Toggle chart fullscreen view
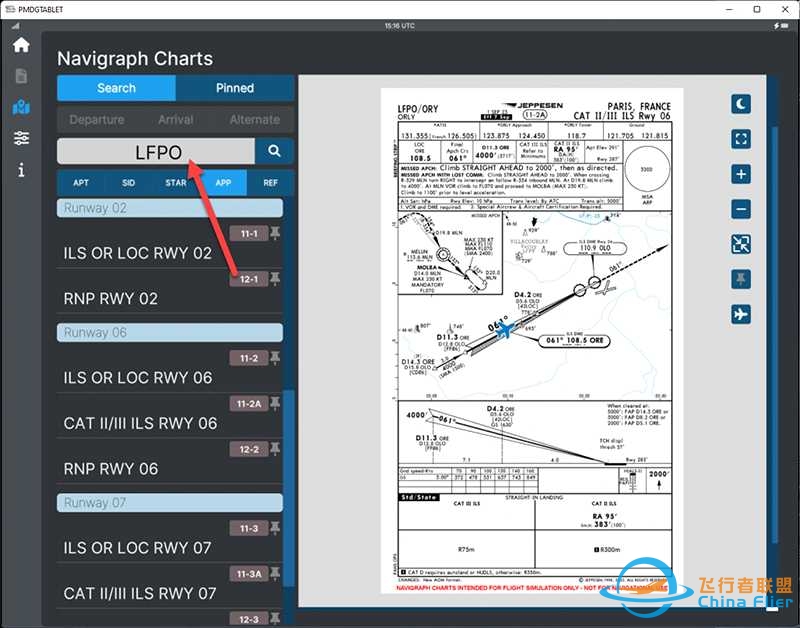 click(x=741, y=139)
